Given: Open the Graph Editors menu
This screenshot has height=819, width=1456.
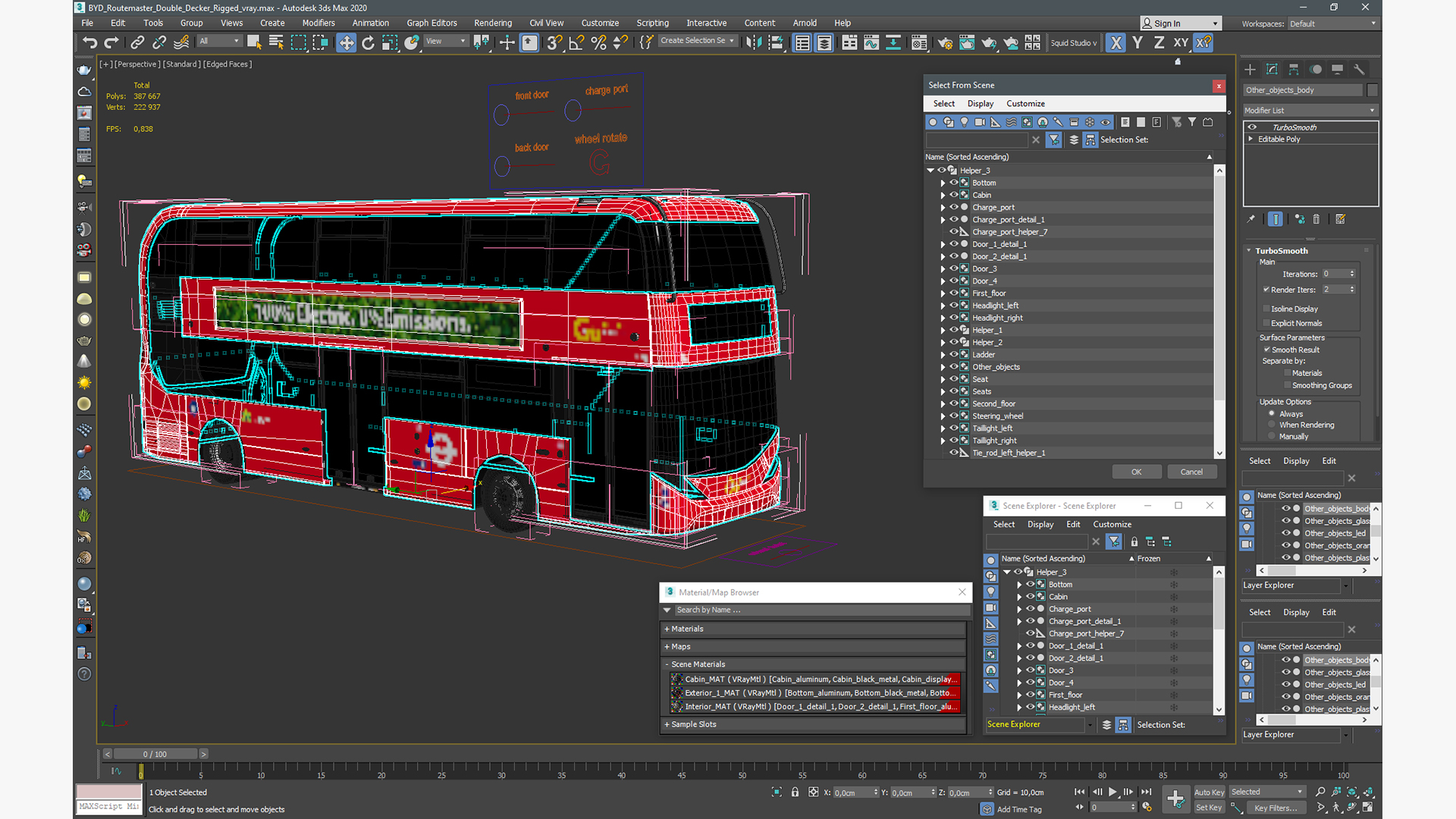Looking at the screenshot, I should [x=431, y=23].
